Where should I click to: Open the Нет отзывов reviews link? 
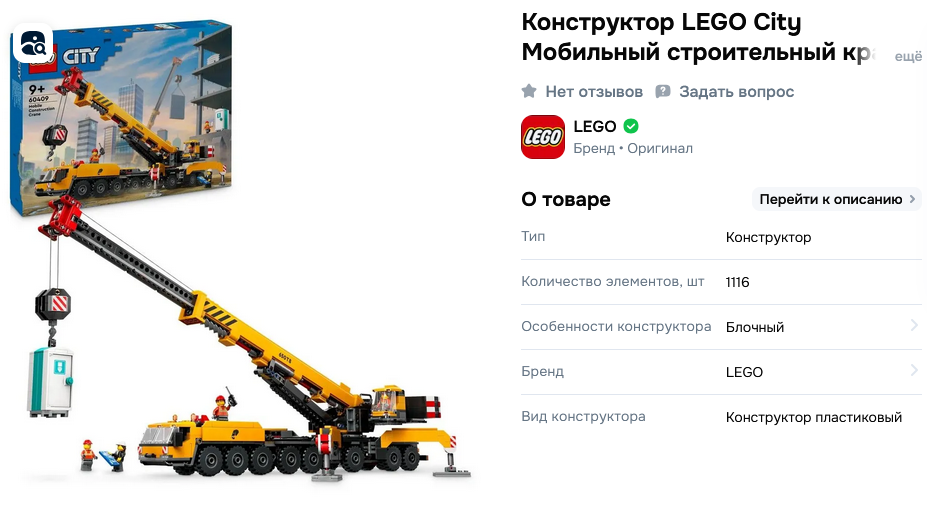pos(594,92)
